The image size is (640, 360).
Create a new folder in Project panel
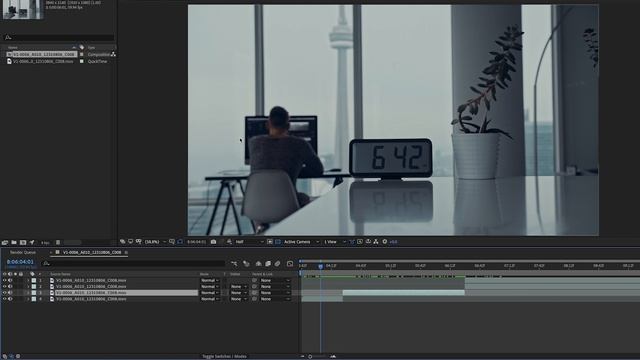(x=14, y=242)
